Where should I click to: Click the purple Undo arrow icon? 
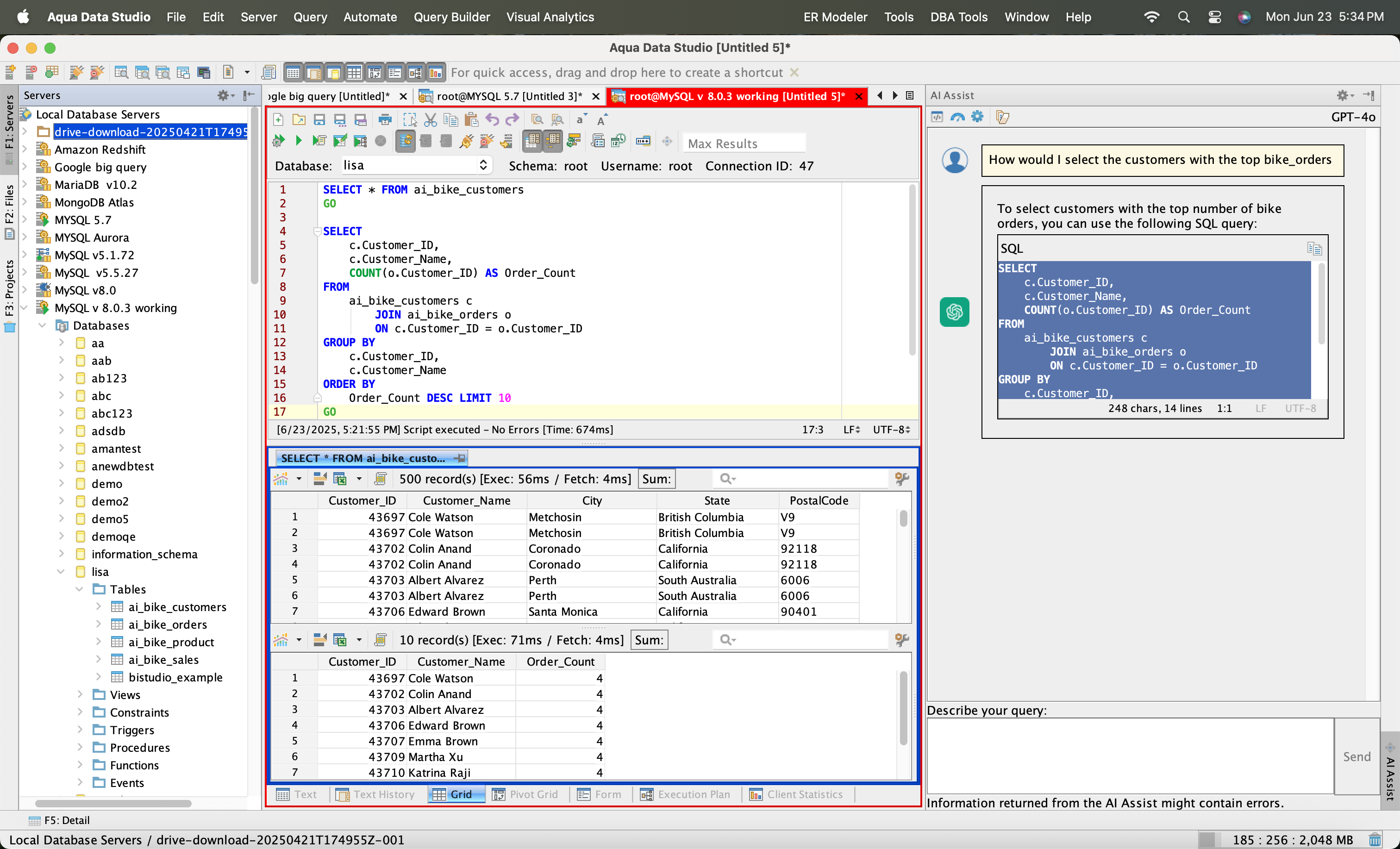click(x=492, y=119)
